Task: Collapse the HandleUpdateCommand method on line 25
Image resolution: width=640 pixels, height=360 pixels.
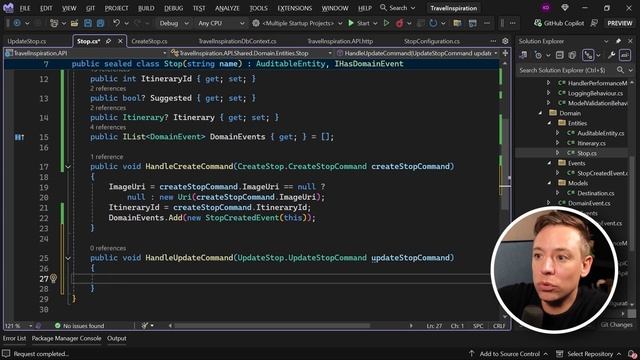Action: (68, 258)
